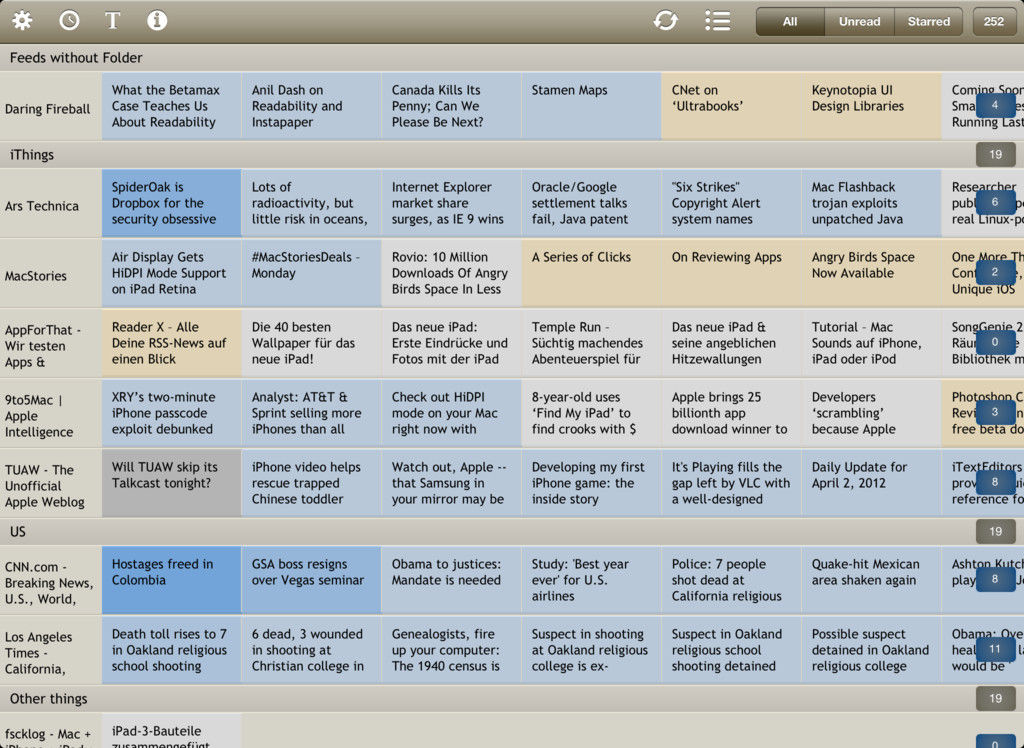Select the Feeds without Folder header

(x=512, y=57)
